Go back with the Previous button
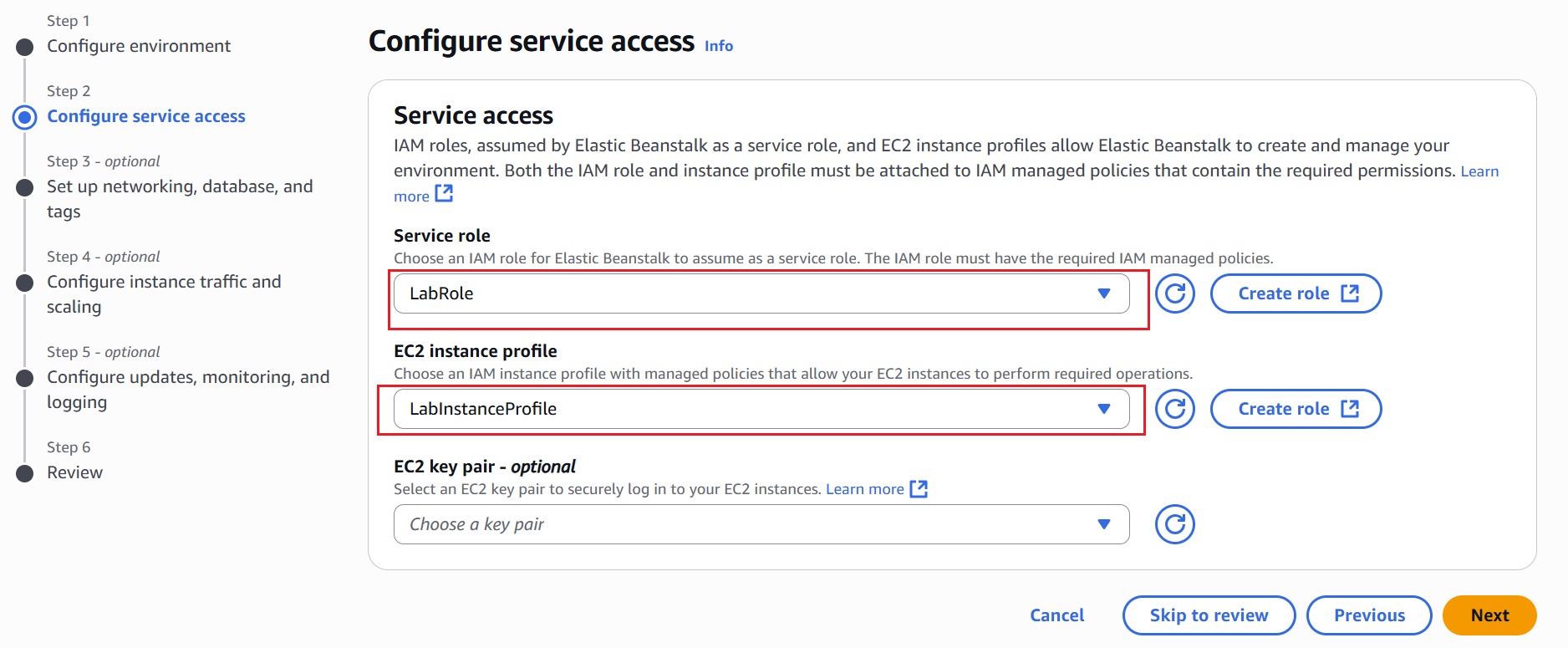This screenshot has height=648, width=1568. click(1369, 615)
